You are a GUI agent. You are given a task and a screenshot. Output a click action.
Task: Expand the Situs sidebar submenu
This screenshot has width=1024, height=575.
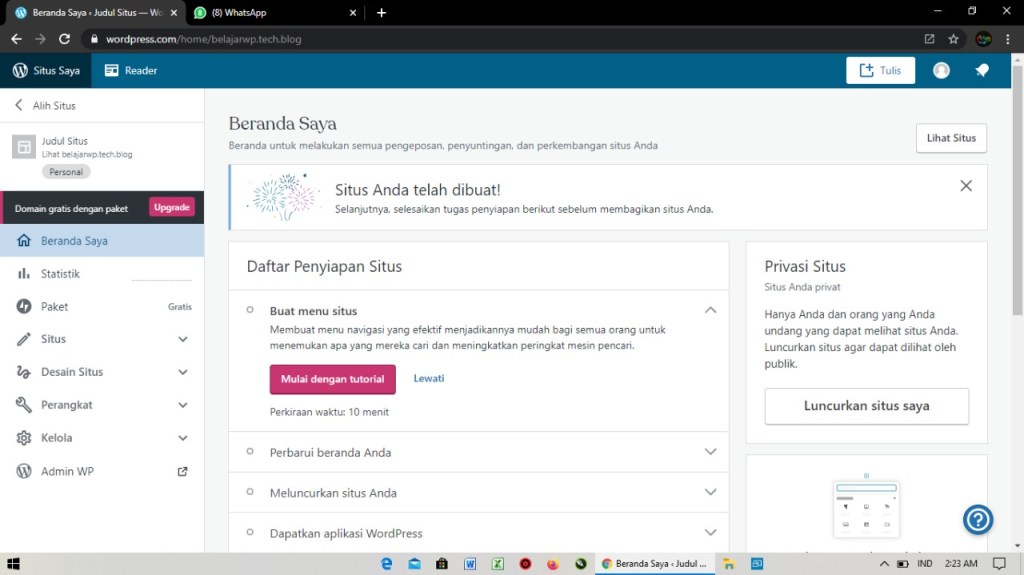pyautogui.click(x=182, y=339)
